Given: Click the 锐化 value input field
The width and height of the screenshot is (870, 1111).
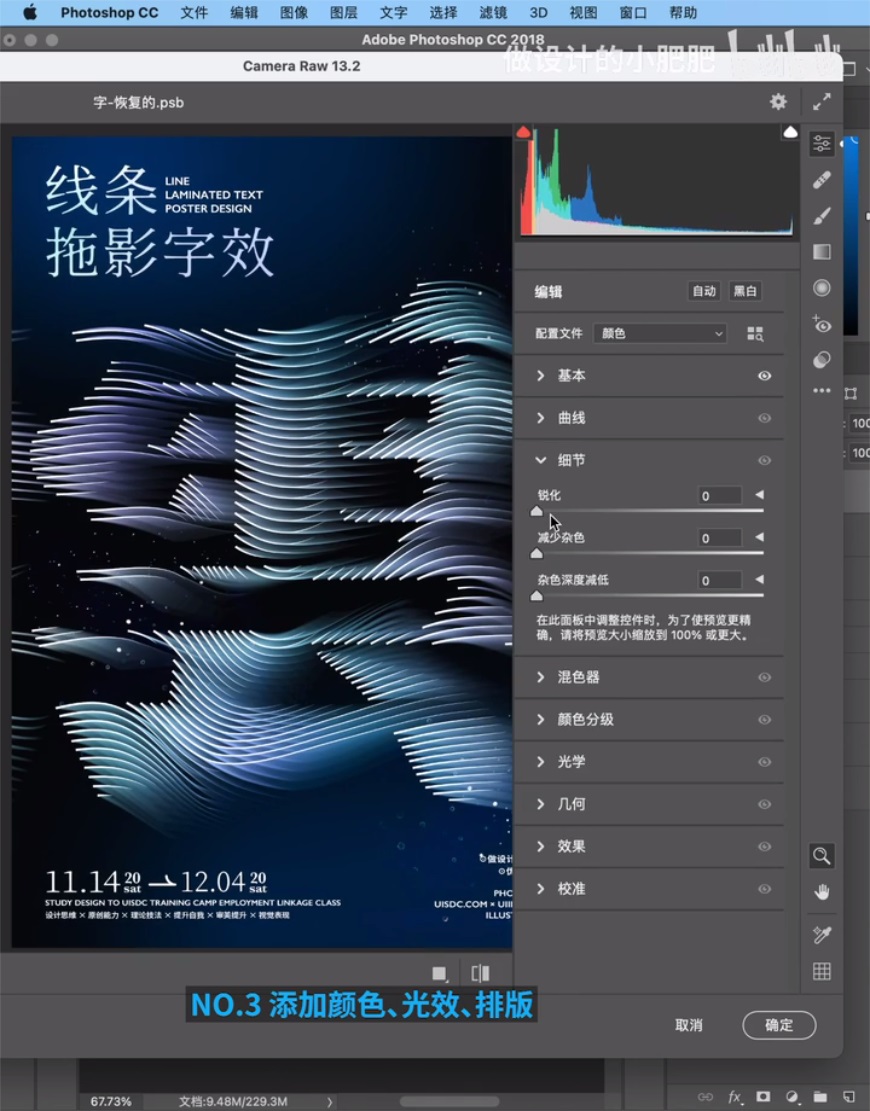Looking at the screenshot, I should tap(720, 495).
